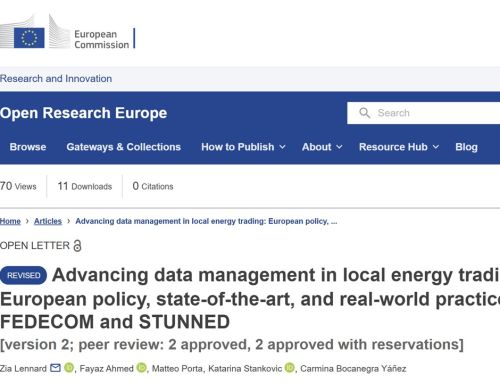Viewport: 500px width, 383px height.
Task: Click author name Katarina Stankovic
Action: tap(245, 369)
